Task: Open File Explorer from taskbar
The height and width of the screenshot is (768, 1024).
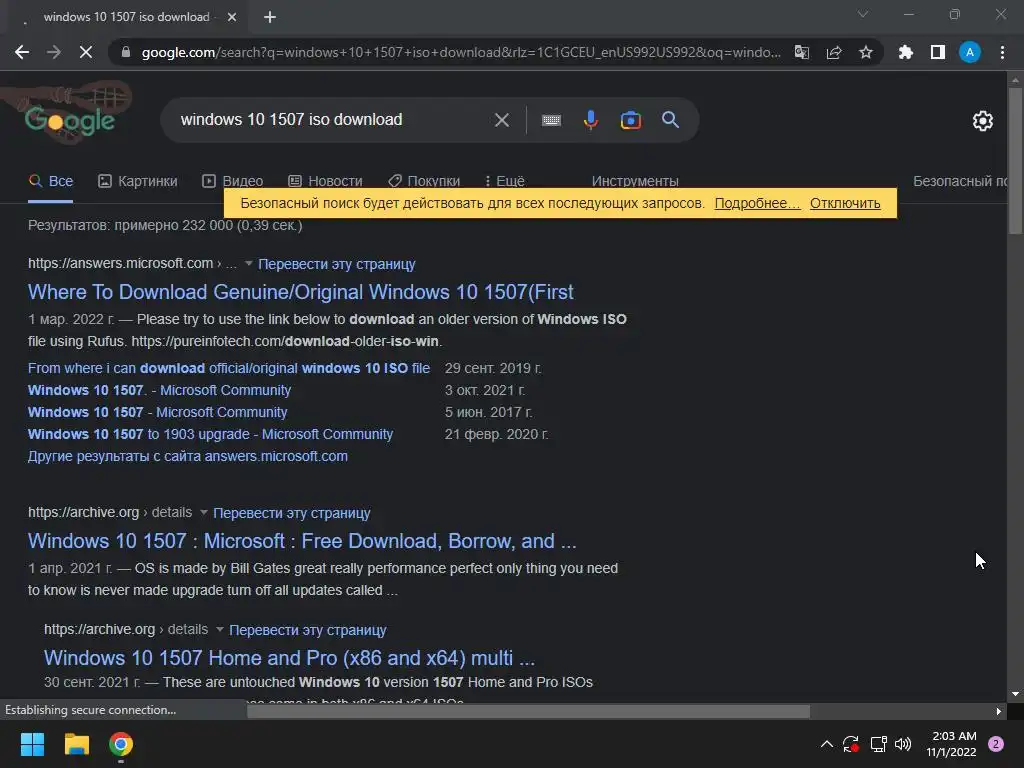Action: [x=76, y=744]
